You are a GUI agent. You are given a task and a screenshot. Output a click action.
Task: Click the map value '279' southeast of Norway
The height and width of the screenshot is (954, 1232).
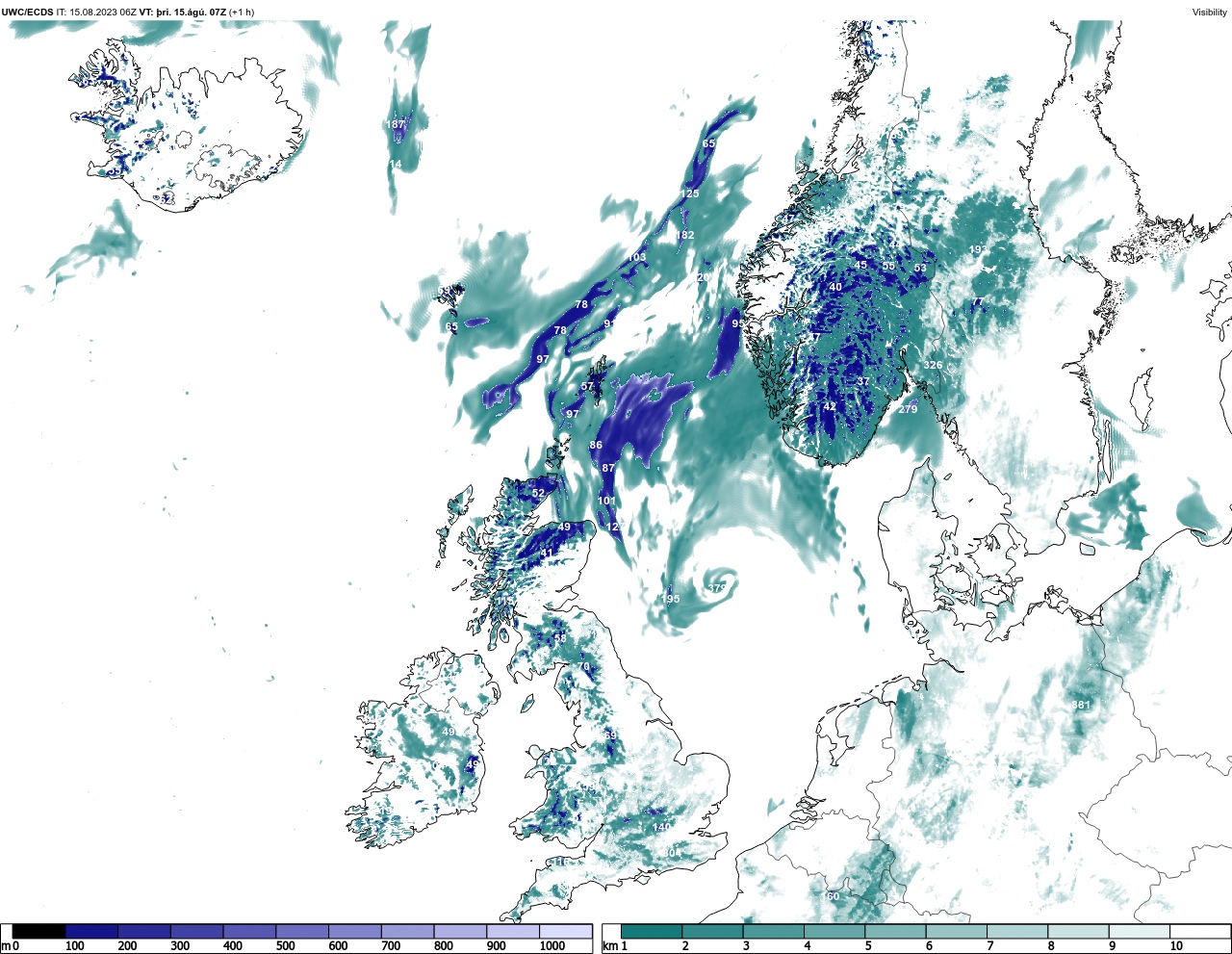[x=908, y=409]
